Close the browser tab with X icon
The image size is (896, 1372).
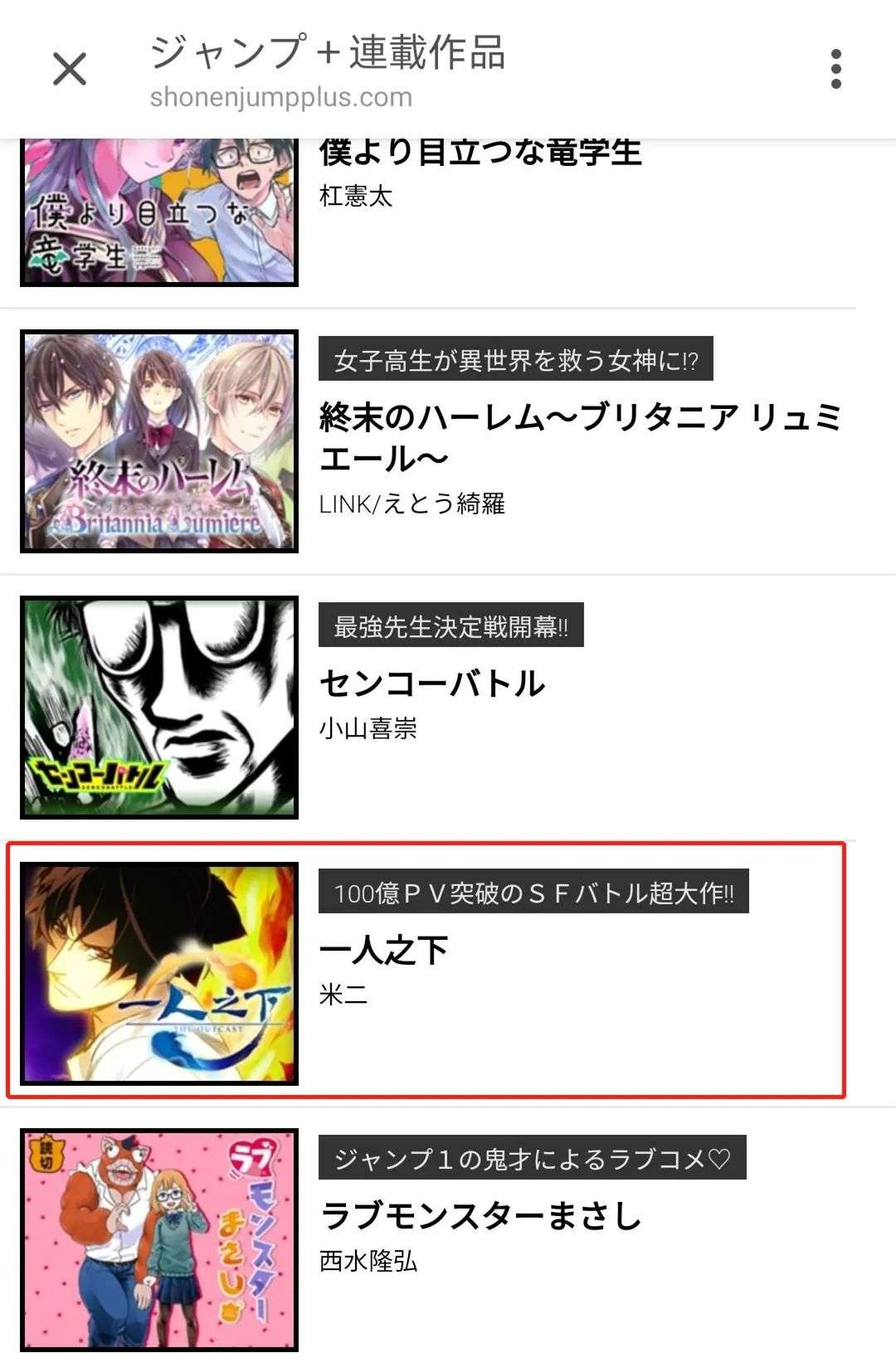point(70,69)
